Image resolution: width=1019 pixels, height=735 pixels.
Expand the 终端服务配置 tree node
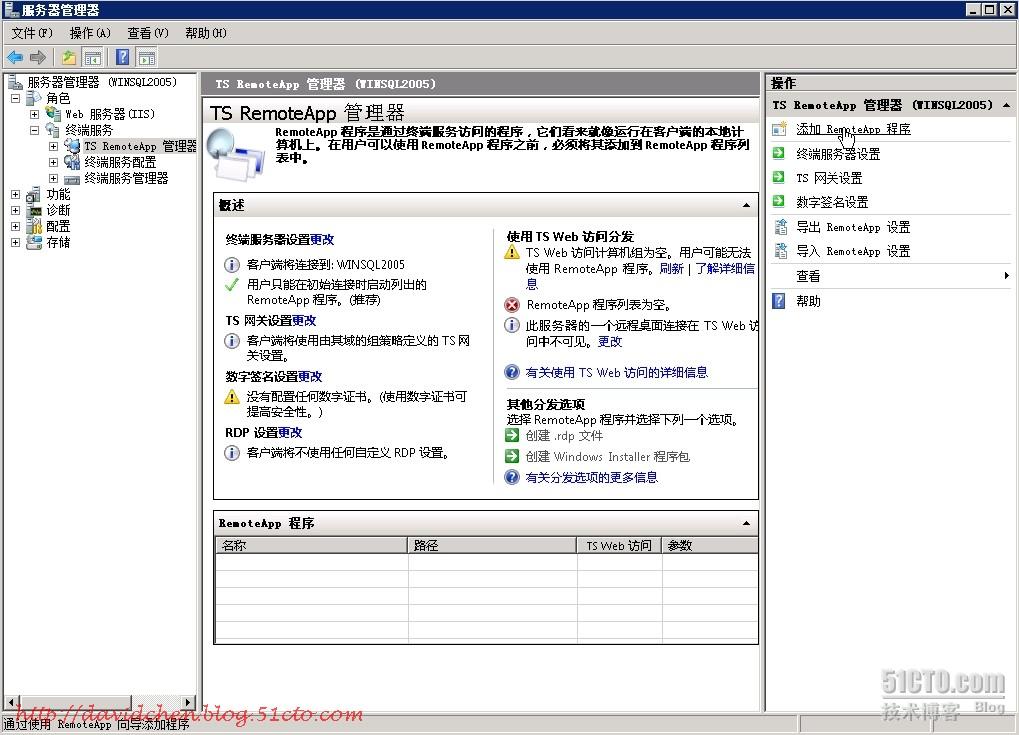(x=53, y=162)
